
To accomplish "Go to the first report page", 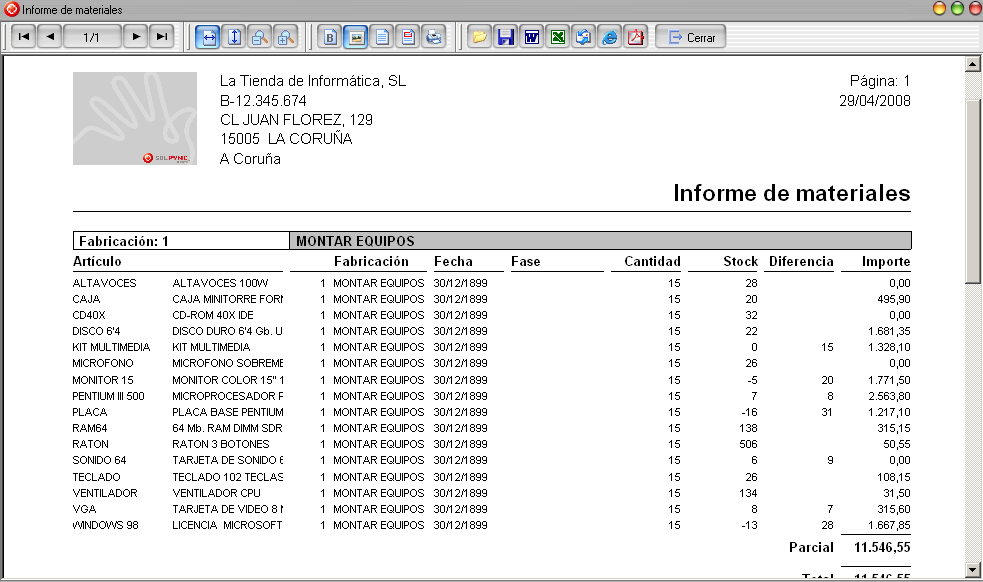I will coord(24,37).
